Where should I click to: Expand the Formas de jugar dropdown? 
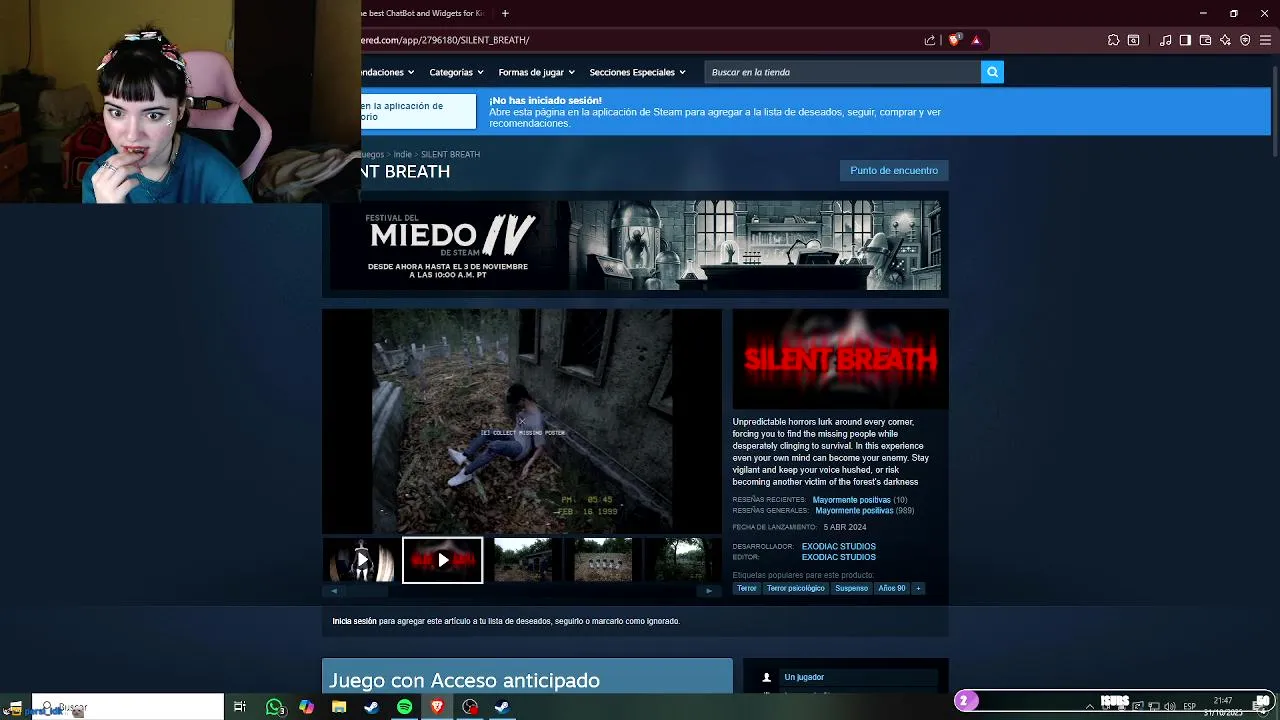pos(537,72)
